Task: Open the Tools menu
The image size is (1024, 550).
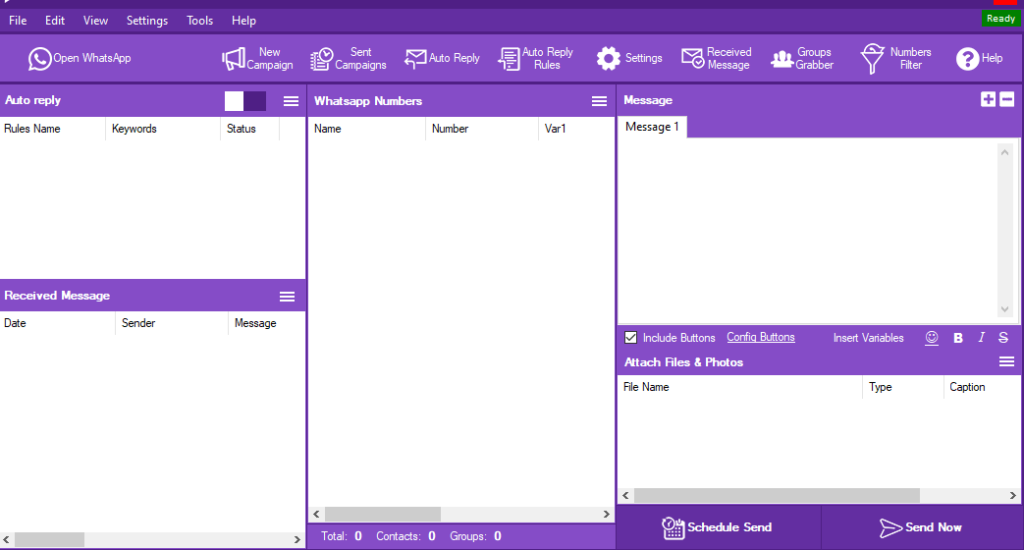Action: point(200,21)
